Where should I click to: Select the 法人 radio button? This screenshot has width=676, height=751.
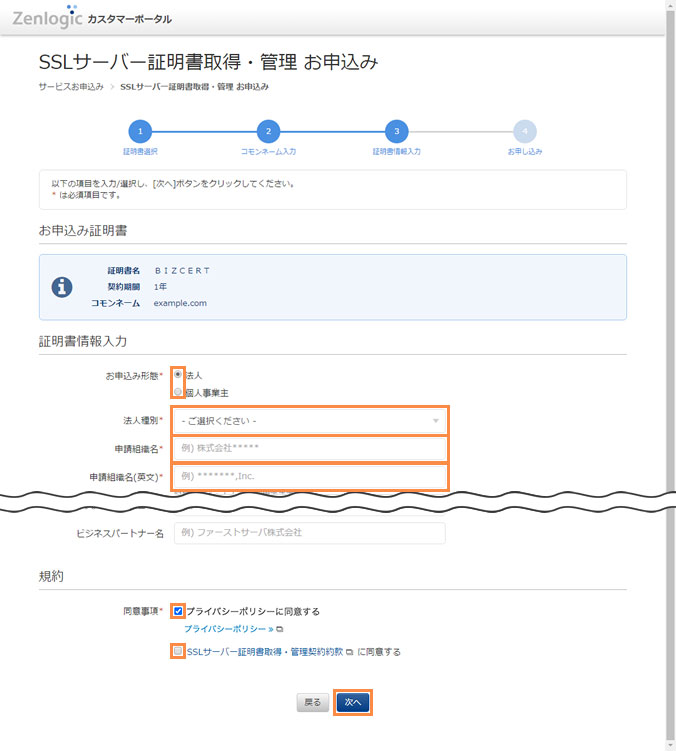tap(178, 374)
